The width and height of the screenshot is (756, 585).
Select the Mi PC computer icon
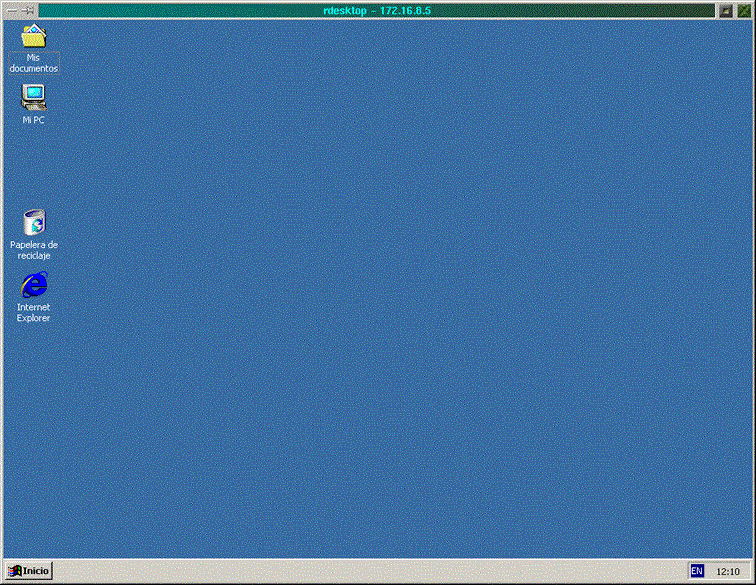click(34, 97)
